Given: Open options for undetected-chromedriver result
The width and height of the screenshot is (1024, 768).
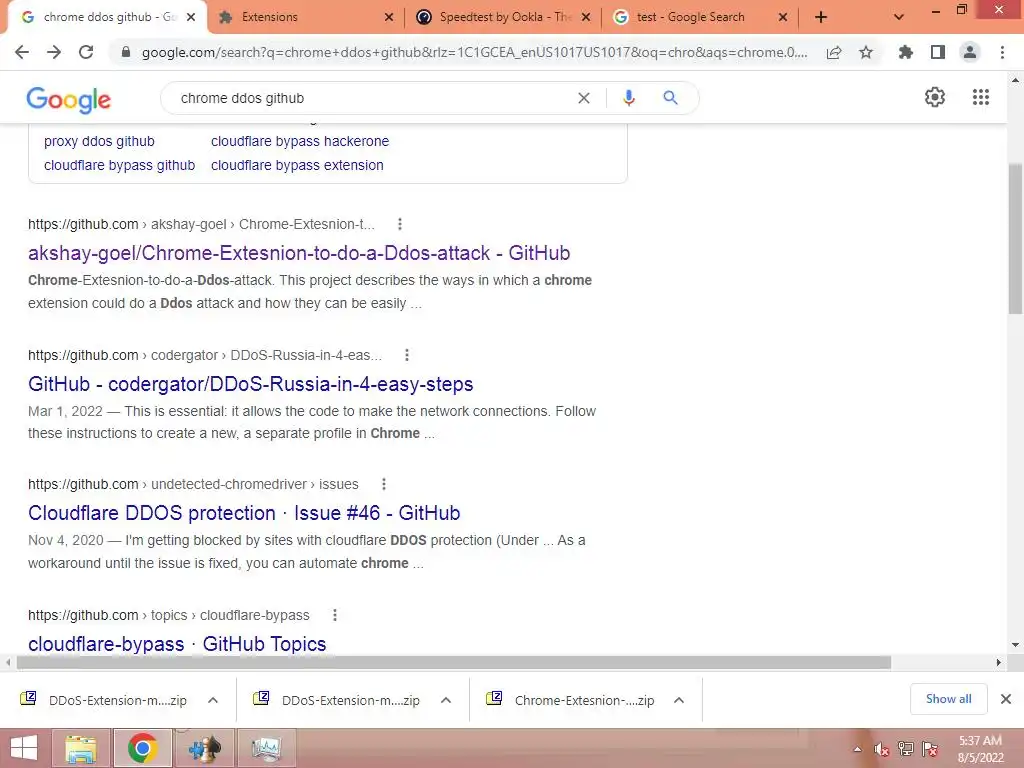Looking at the screenshot, I should pos(384,484).
